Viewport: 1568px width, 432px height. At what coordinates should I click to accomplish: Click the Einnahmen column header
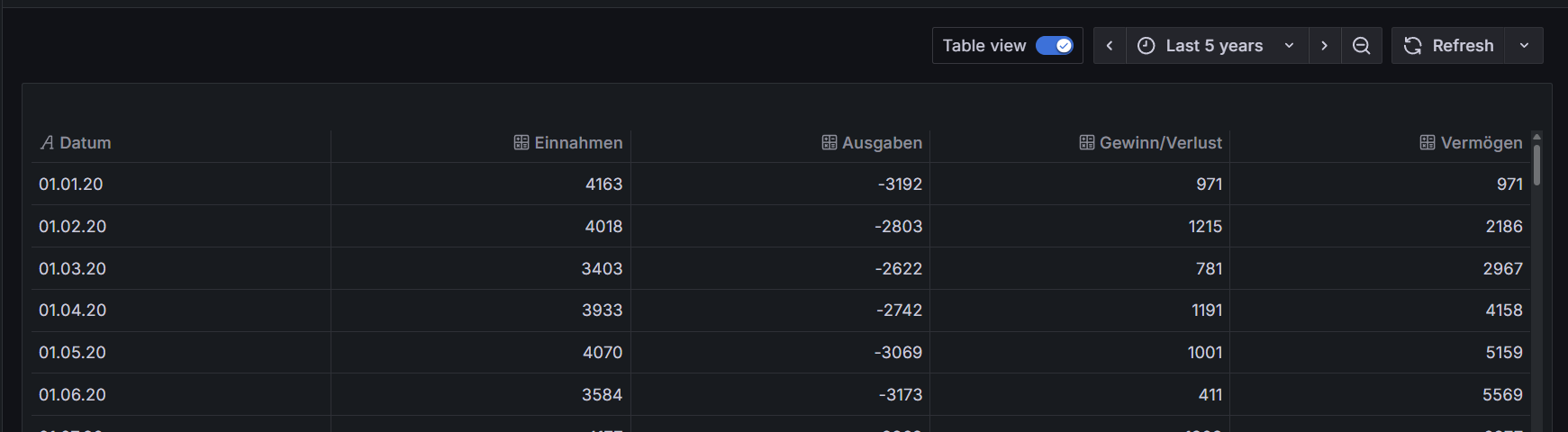(578, 143)
